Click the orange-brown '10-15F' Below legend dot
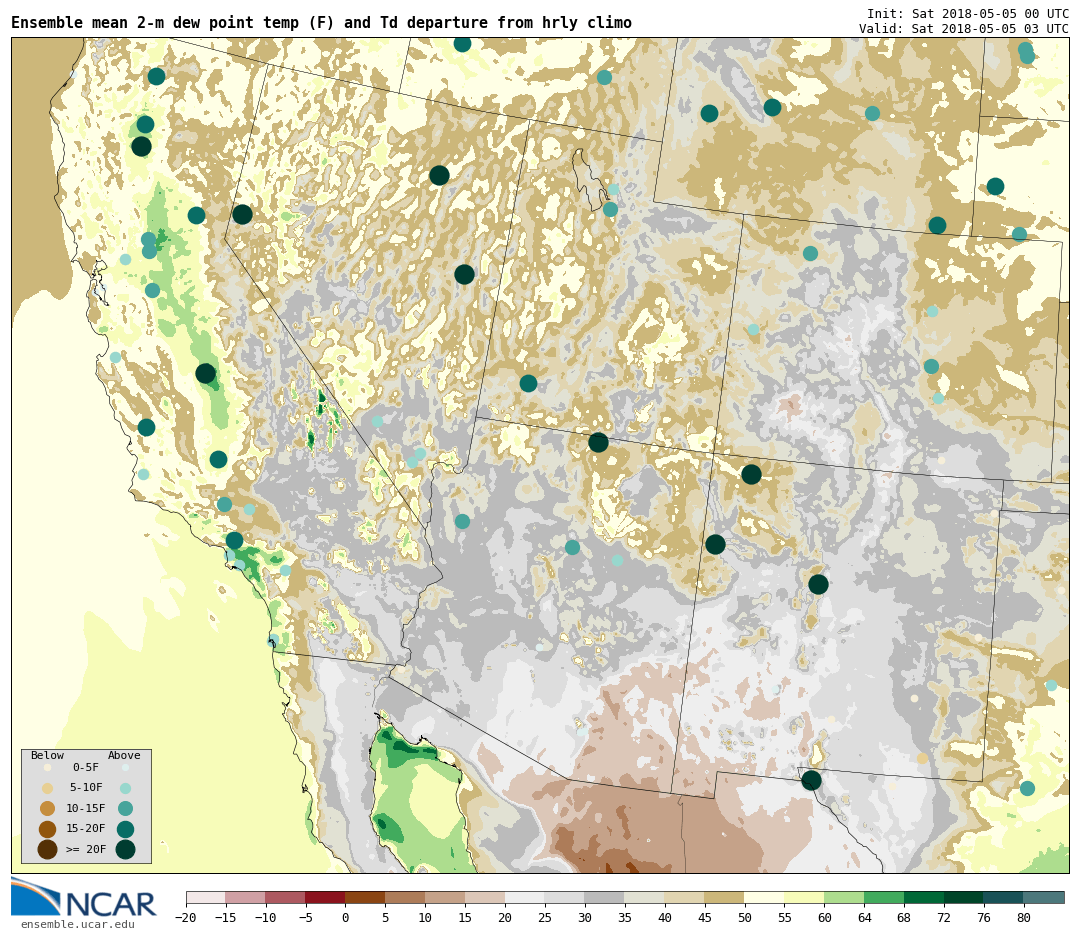1080x936 pixels. (48, 809)
